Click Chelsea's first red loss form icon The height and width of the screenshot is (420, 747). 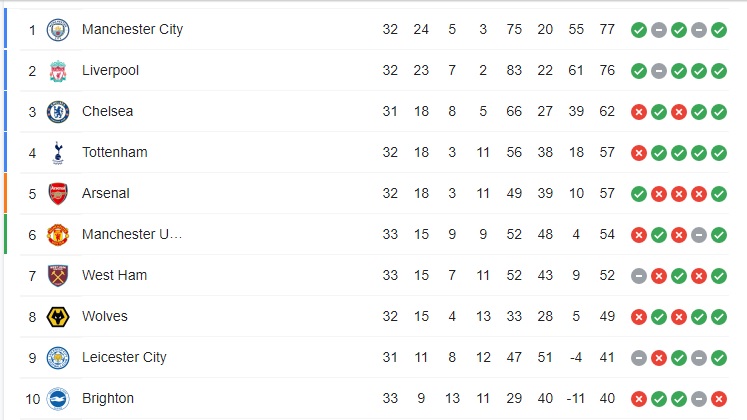coord(639,112)
